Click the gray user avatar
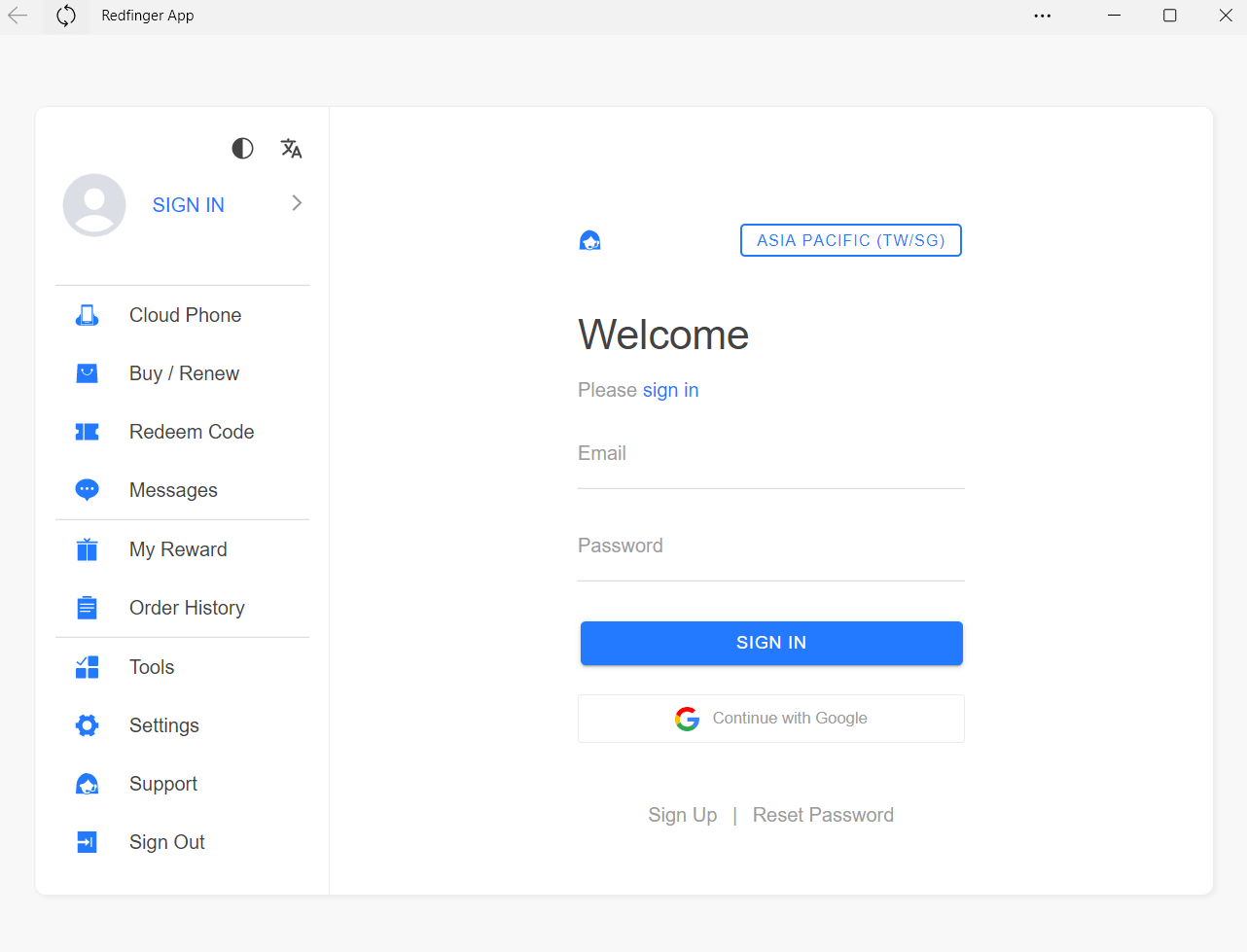1247x952 pixels. [x=94, y=205]
